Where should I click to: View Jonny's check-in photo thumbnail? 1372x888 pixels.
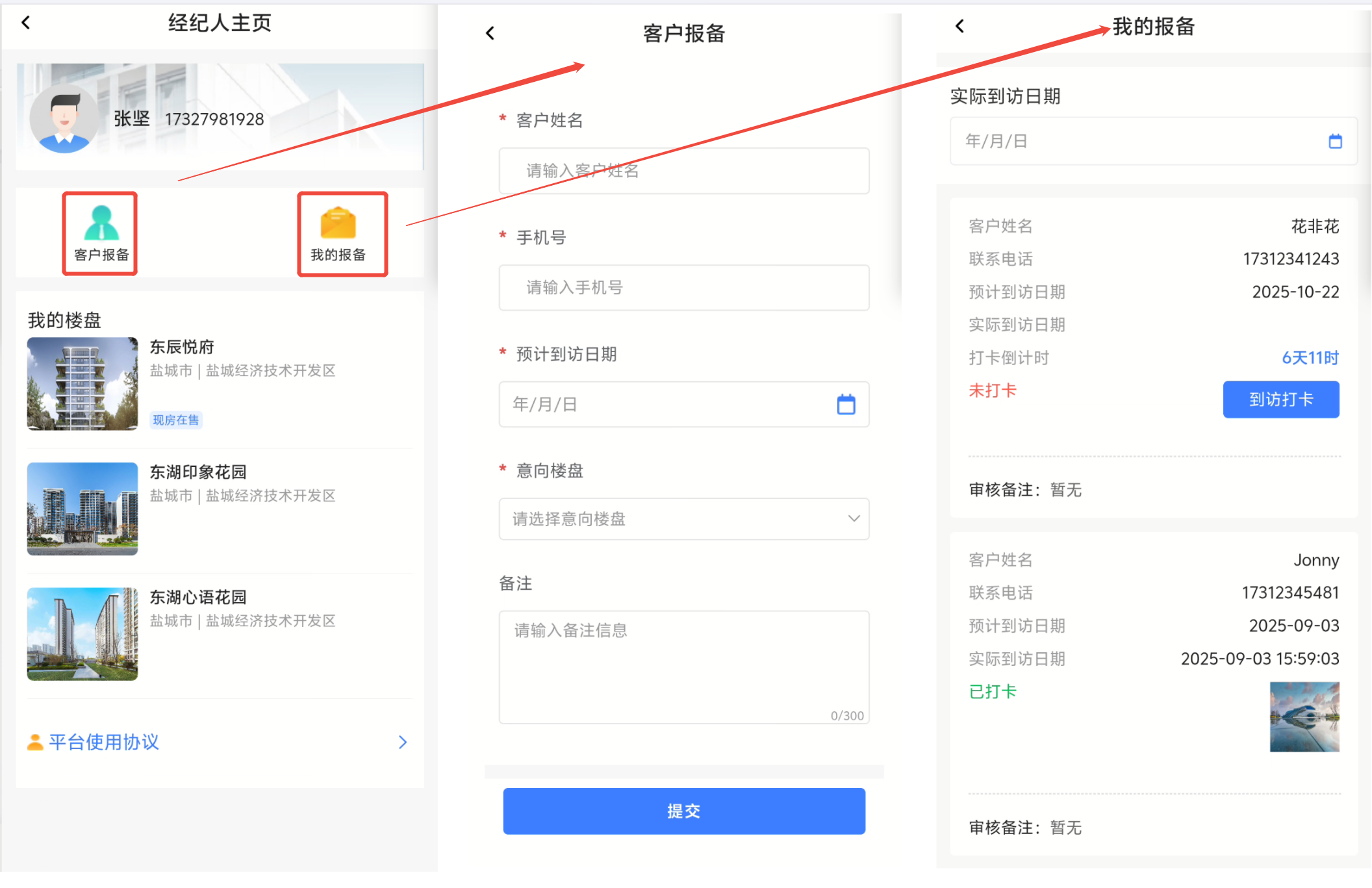pos(1304,717)
